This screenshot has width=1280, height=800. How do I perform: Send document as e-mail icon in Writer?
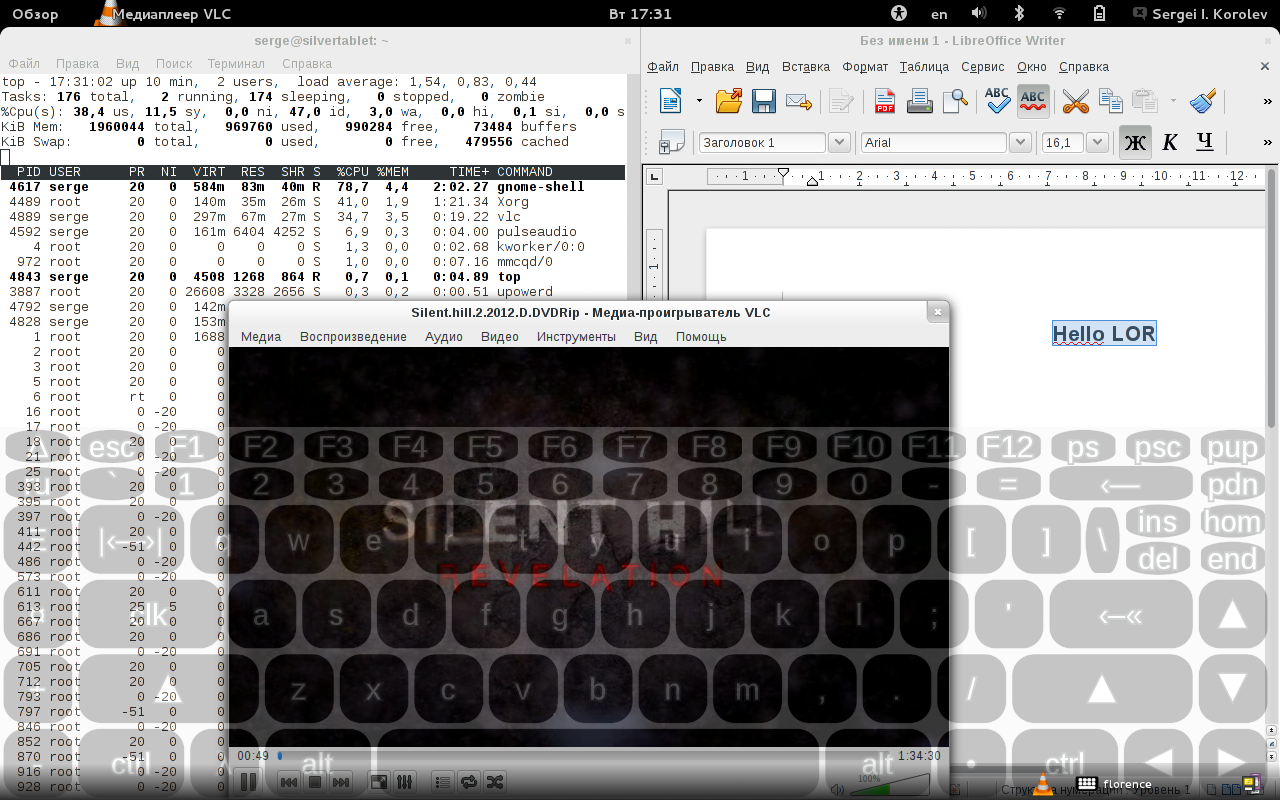point(798,101)
